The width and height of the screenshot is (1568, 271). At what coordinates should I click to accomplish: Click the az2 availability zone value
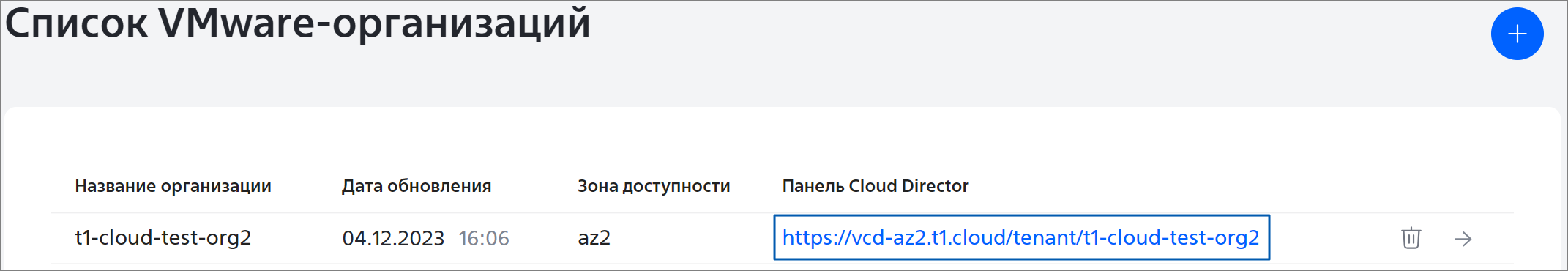click(x=594, y=238)
